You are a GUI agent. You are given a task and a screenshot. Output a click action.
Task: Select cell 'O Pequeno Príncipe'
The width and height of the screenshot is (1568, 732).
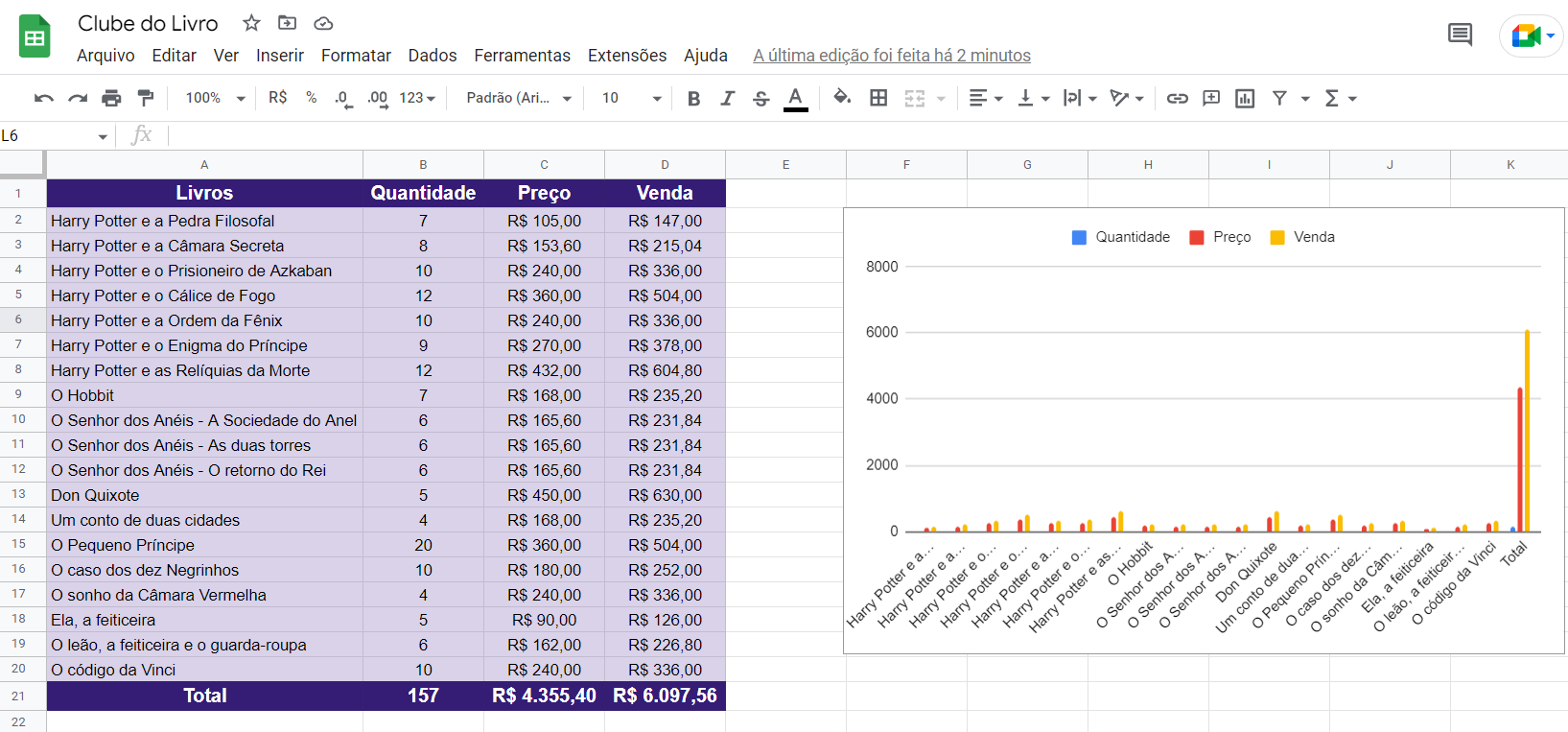[x=204, y=545]
